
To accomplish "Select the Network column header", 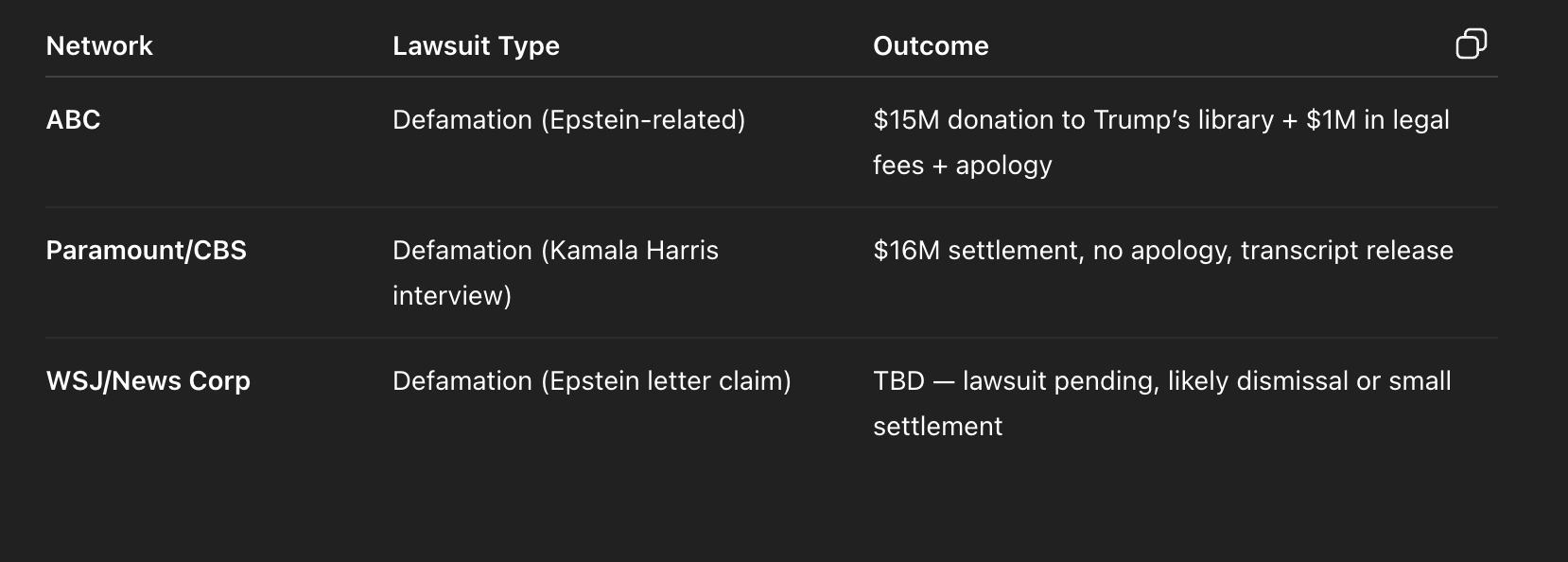I will tap(99, 45).
